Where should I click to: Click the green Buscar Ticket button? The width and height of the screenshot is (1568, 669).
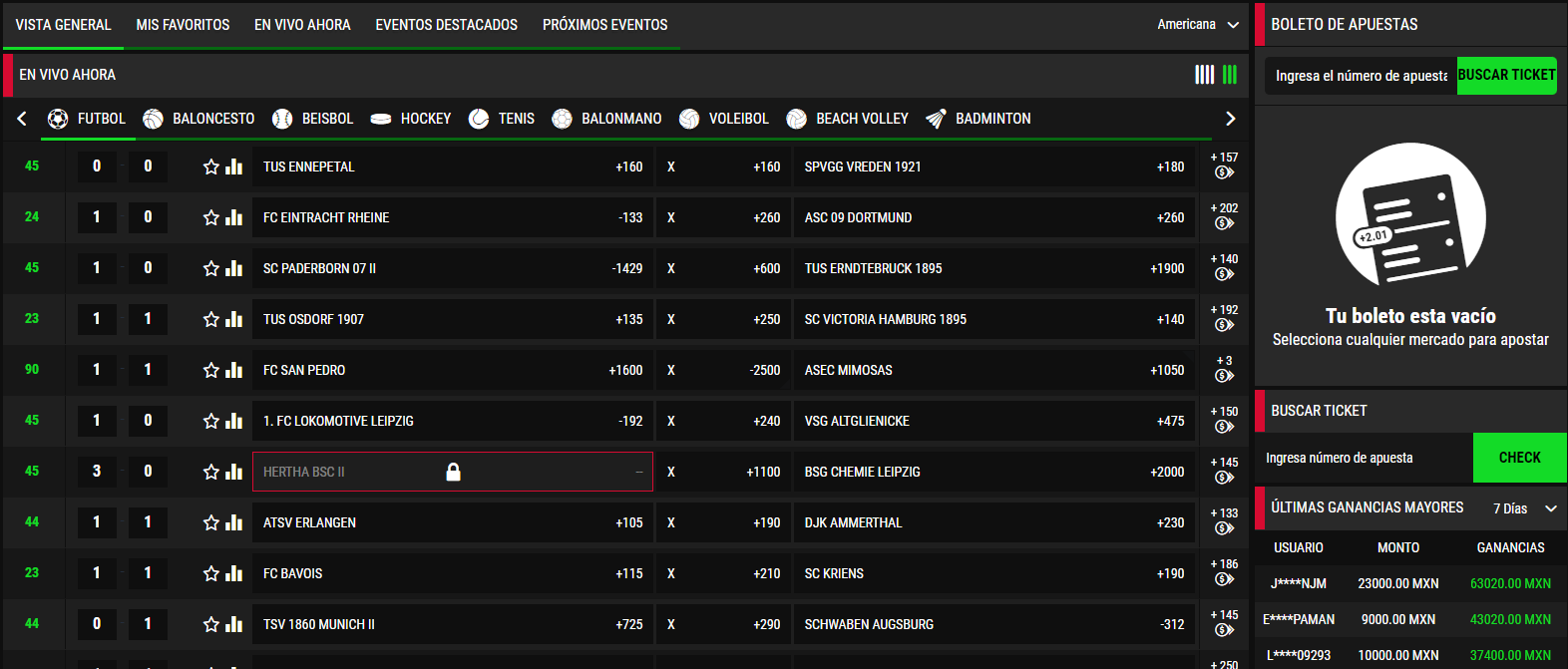(x=1506, y=76)
